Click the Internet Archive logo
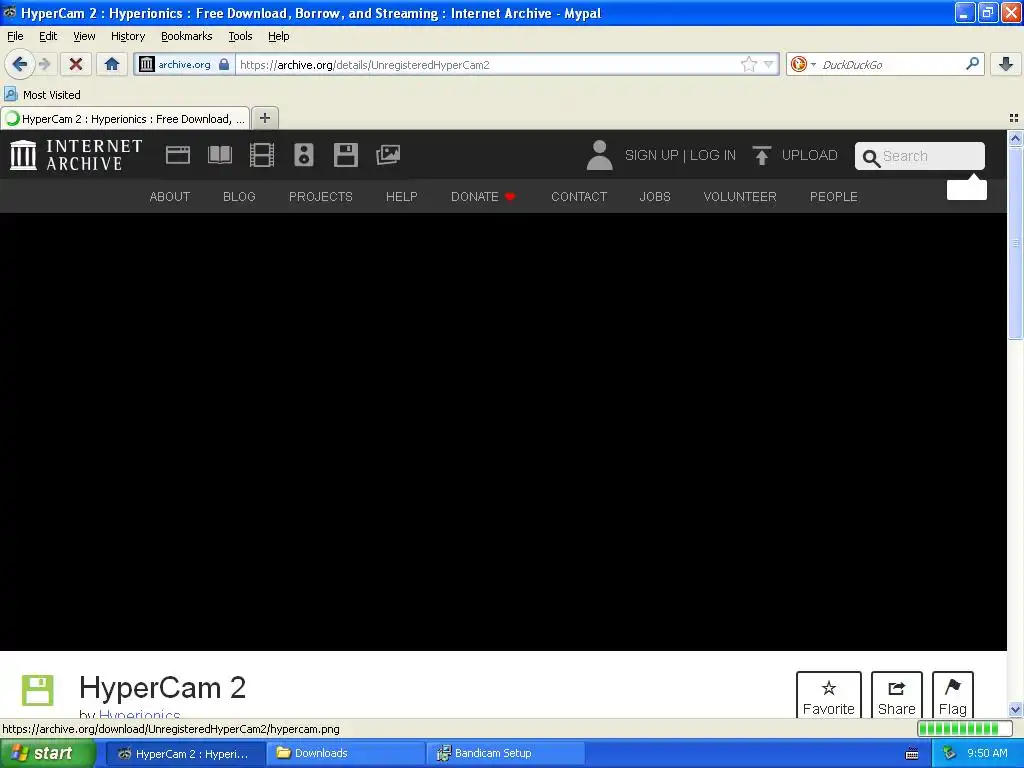Screen dimensions: 1024x768 [76, 155]
